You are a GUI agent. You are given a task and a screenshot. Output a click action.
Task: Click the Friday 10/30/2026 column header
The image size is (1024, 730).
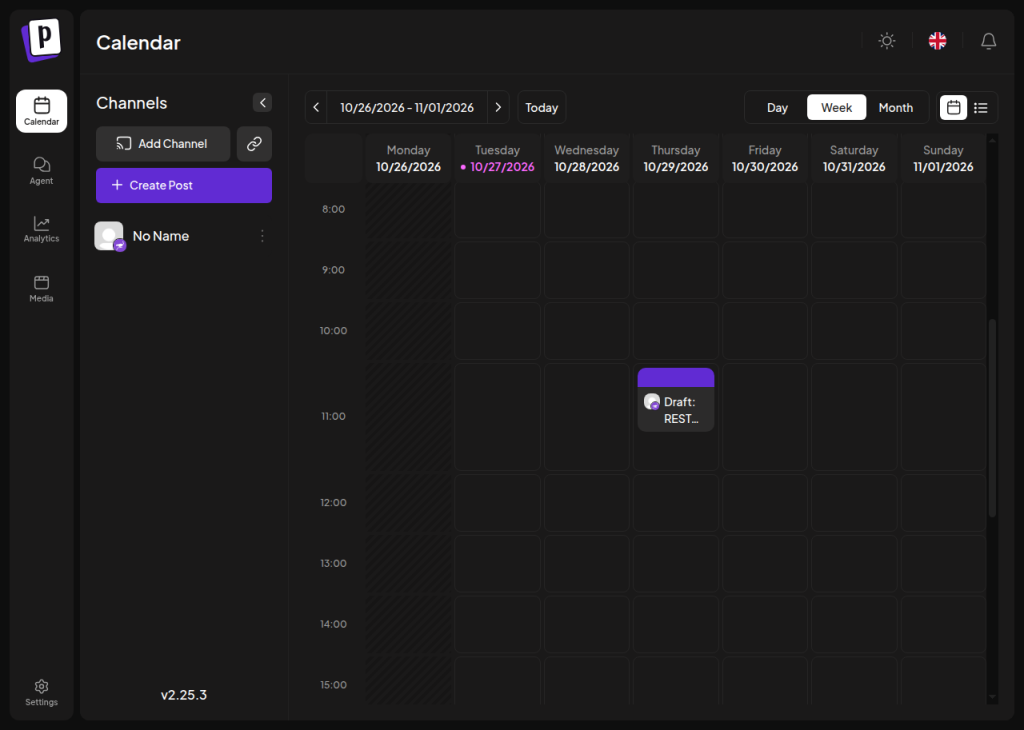coord(765,158)
